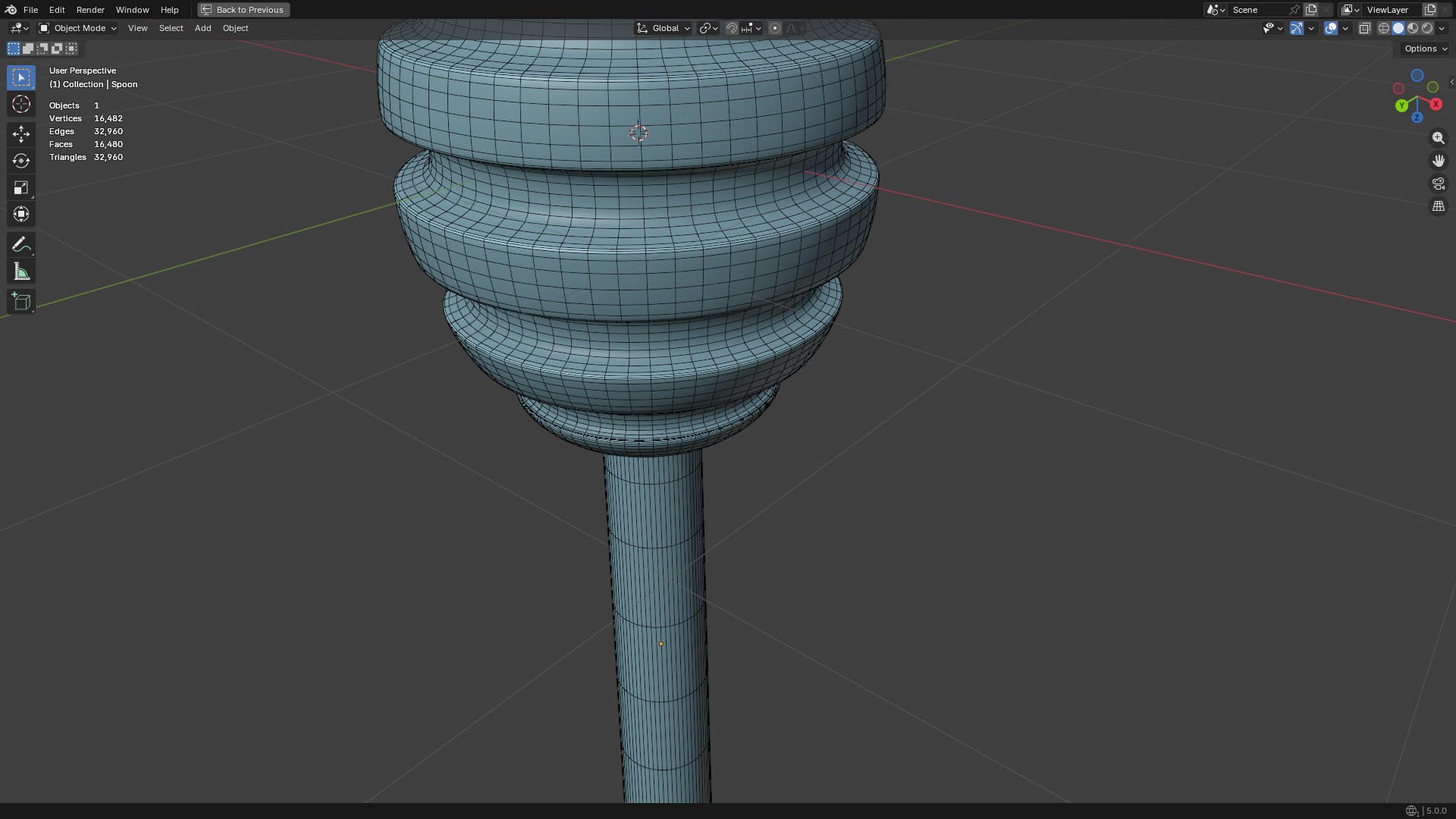The image size is (1456, 819).
Task: Open the viewport Select menu
Action: click(171, 28)
